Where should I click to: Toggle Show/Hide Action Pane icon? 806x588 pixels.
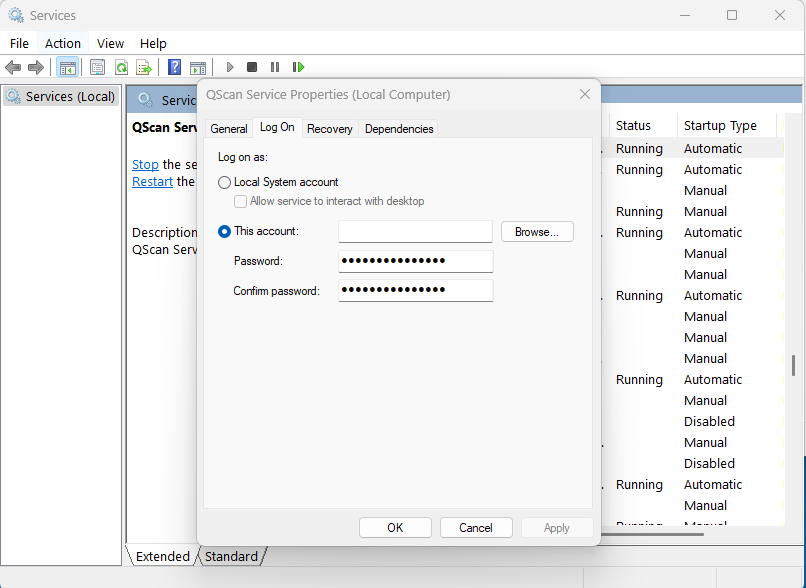pos(198,67)
